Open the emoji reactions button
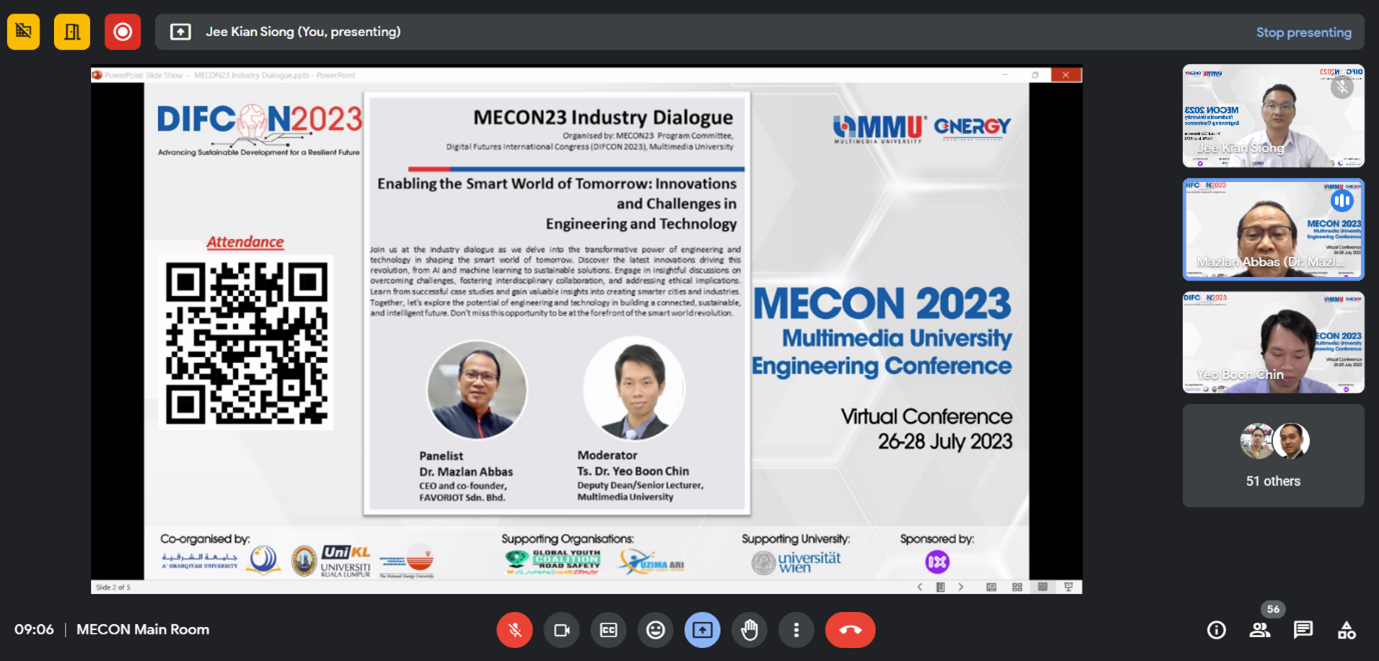The width and height of the screenshot is (1379, 661). tap(655, 630)
